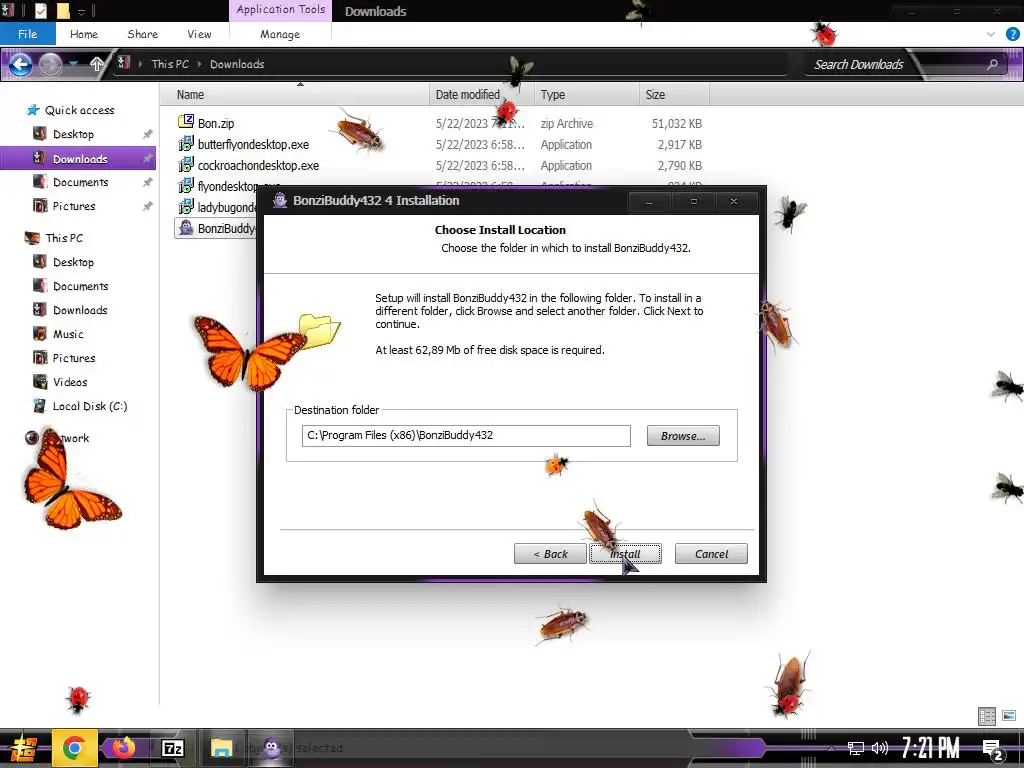1024x768 pixels.
Task: Switch to the Share ribbon tab
Action: click(x=142, y=34)
